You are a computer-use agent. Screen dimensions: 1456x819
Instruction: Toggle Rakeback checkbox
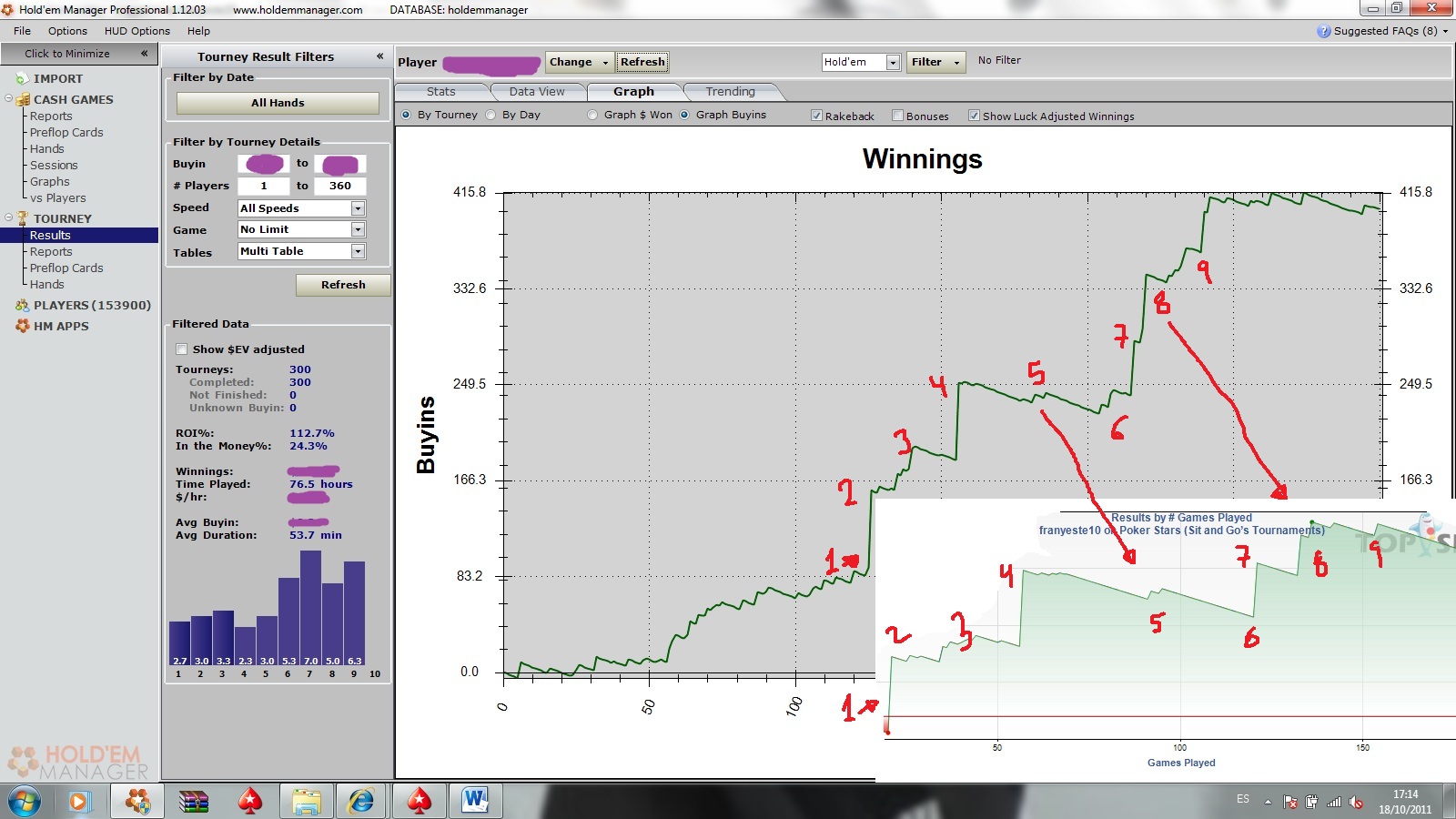point(816,116)
